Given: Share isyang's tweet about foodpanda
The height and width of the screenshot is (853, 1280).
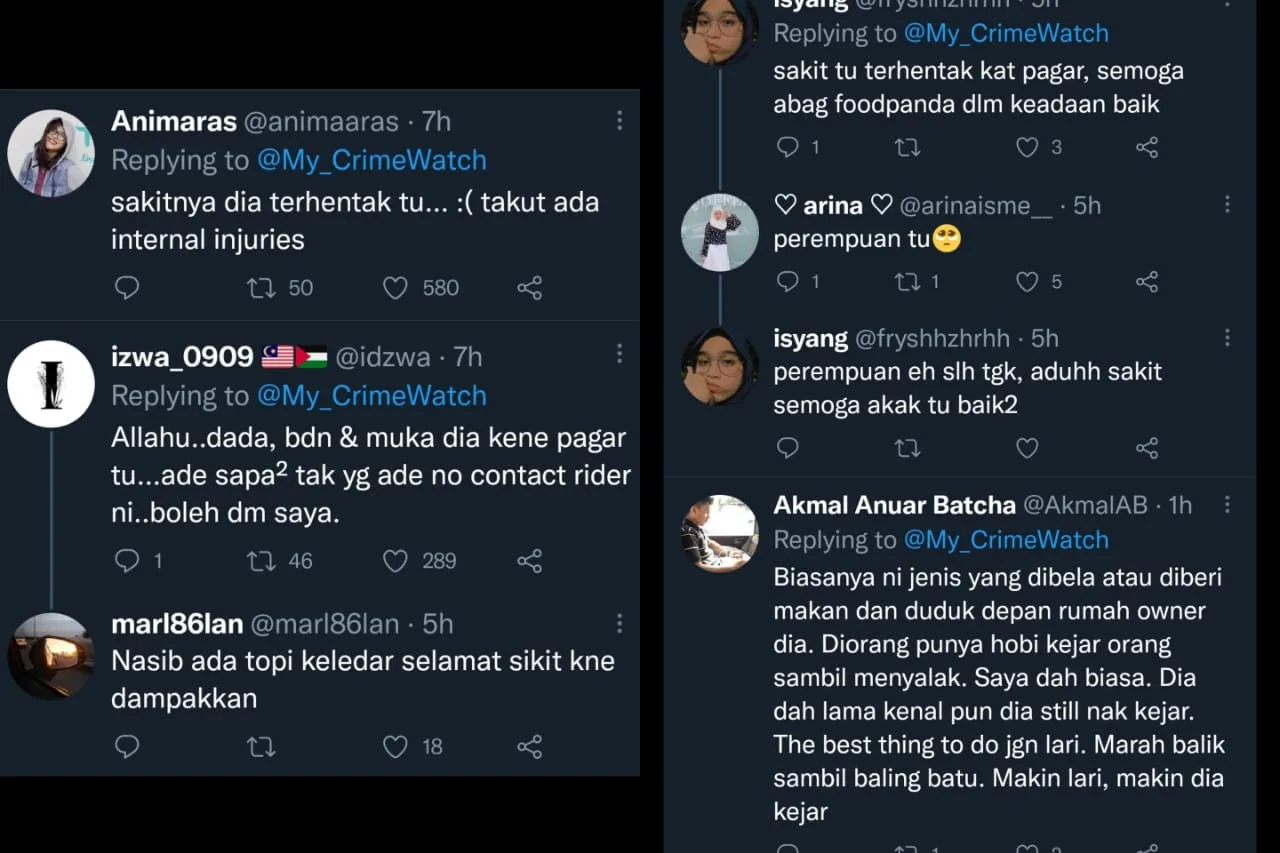Looking at the screenshot, I should click(1147, 148).
